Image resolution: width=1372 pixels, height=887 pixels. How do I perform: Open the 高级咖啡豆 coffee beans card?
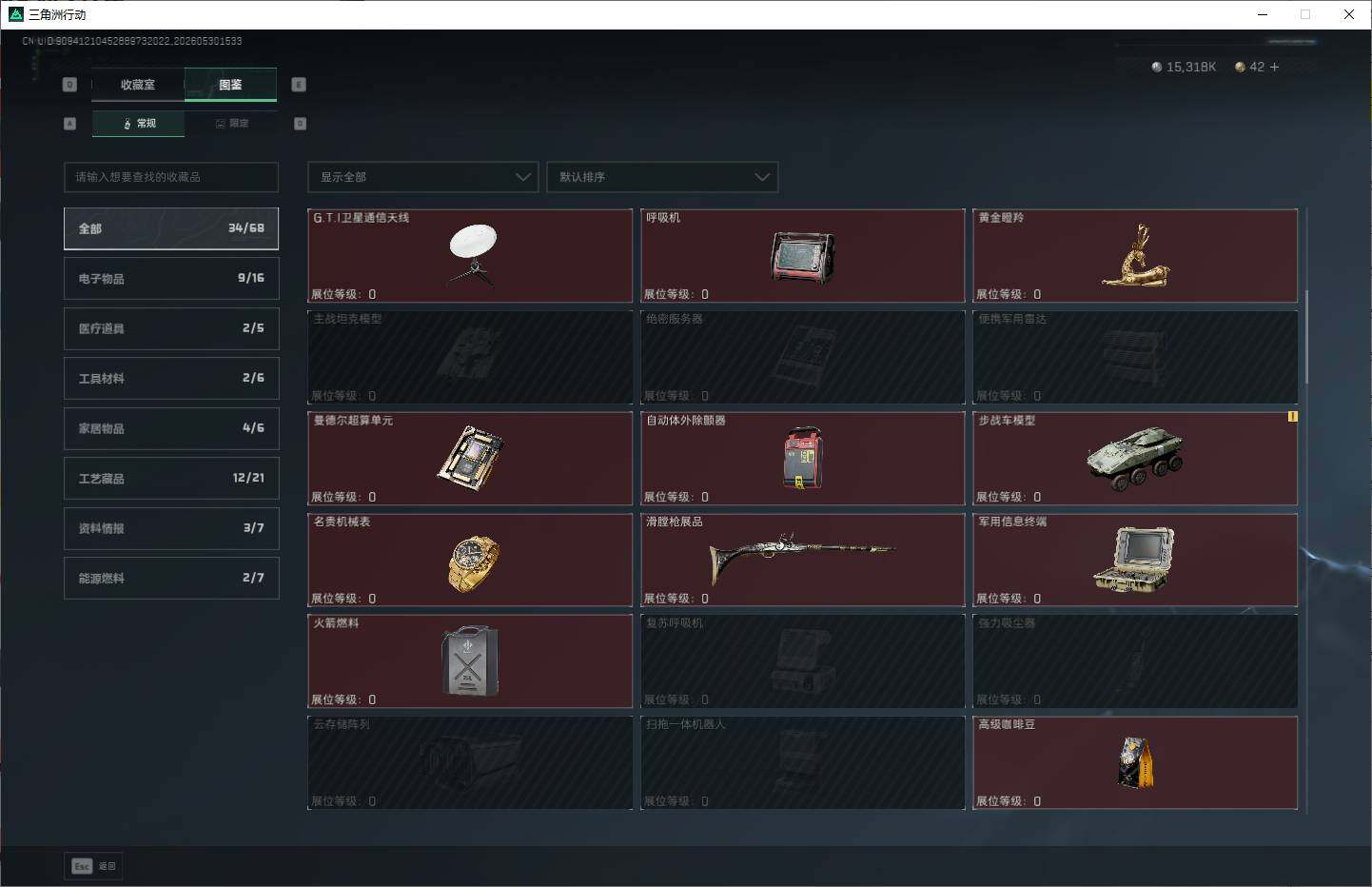point(1136,762)
